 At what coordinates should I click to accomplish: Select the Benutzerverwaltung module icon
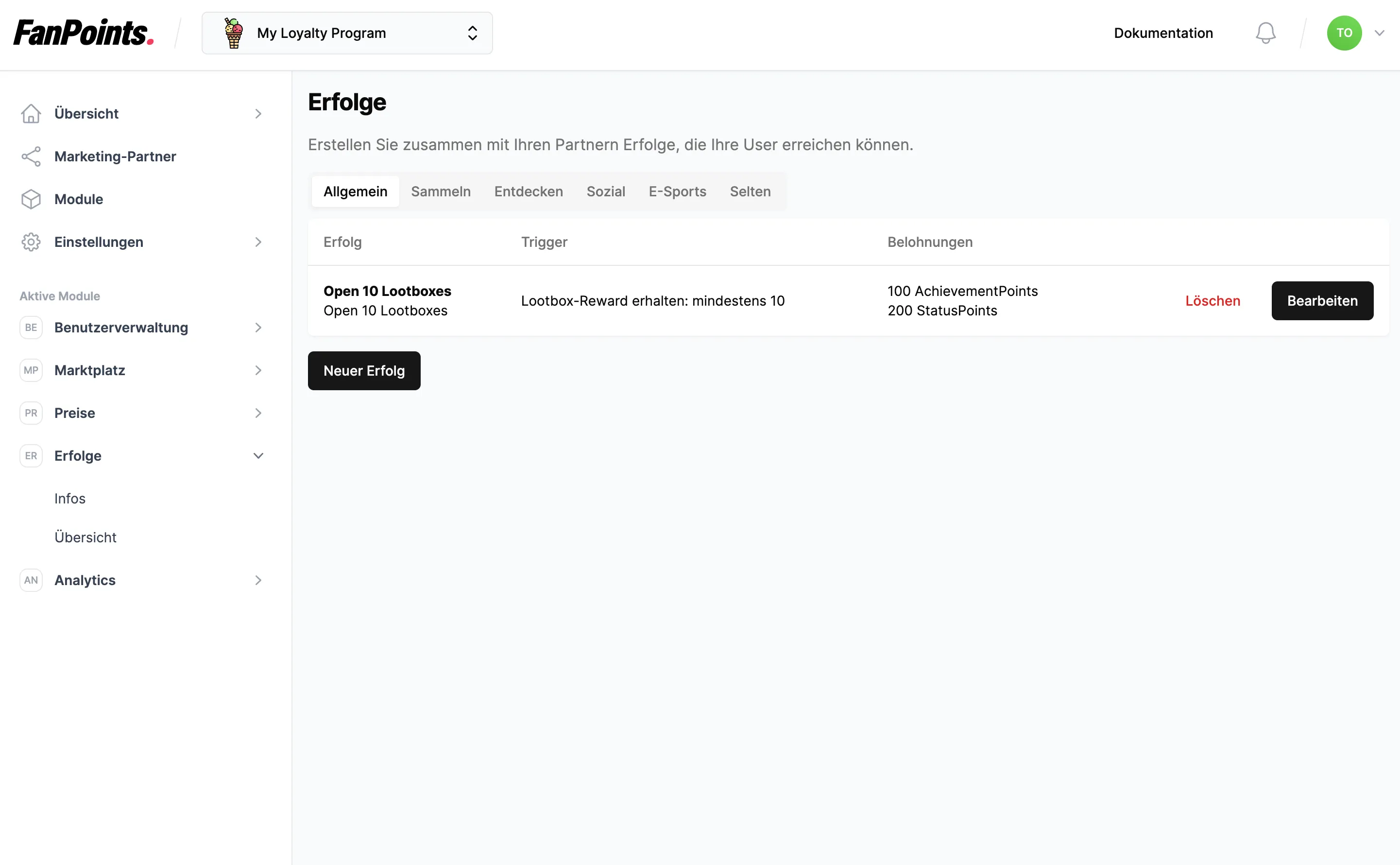point(30,327)
